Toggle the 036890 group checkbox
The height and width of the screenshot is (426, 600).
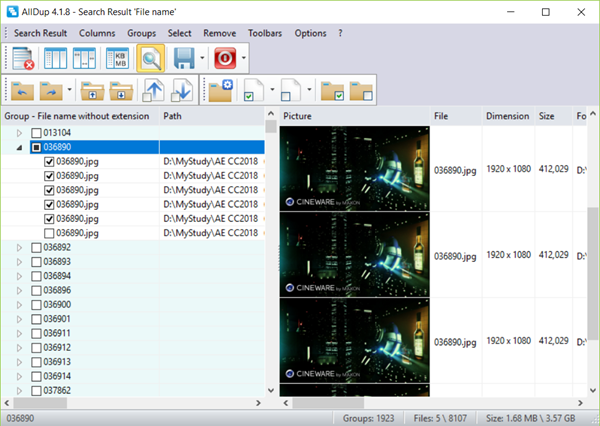36,147
